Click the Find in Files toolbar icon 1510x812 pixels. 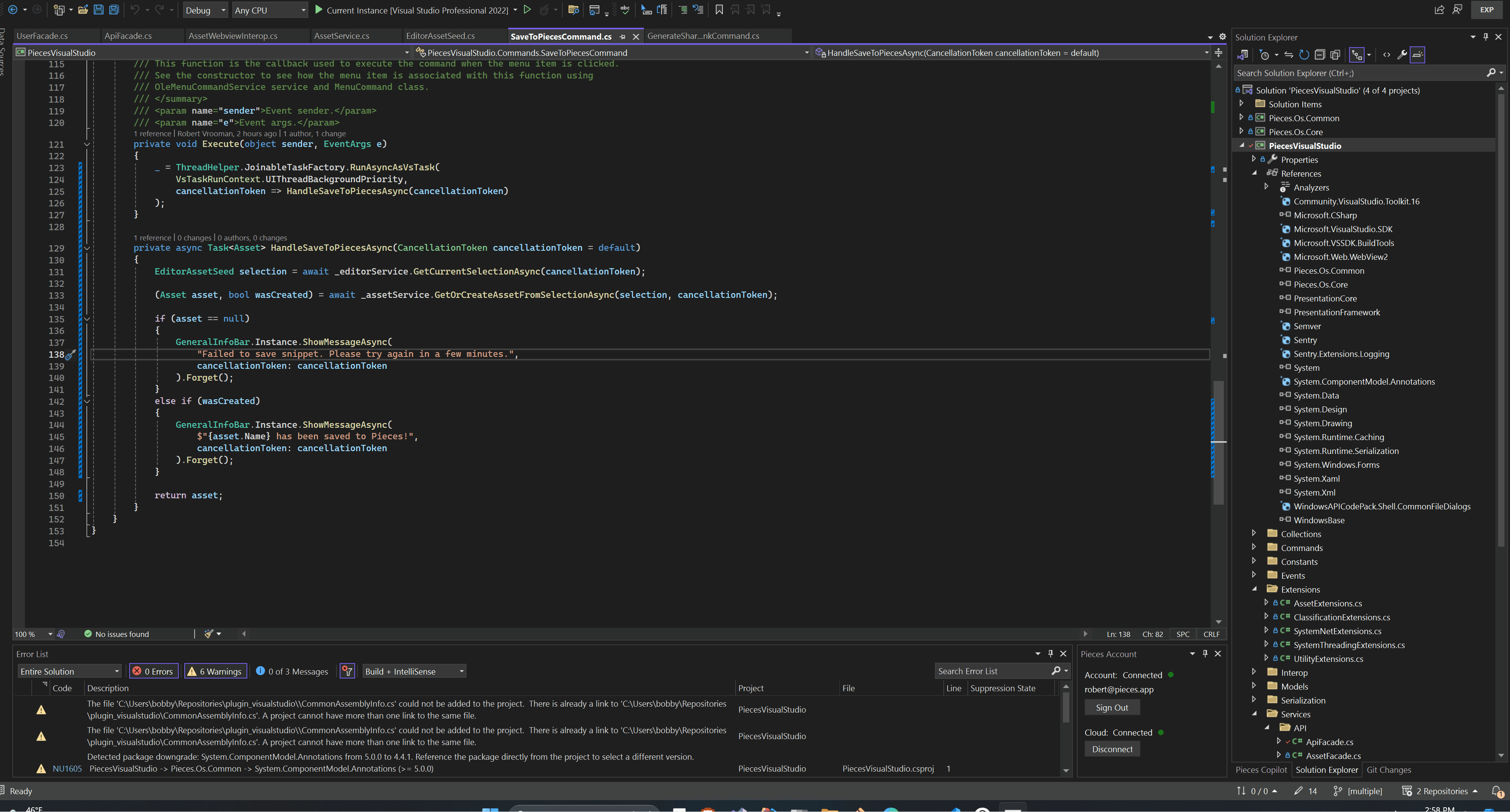(x=574, y=10)
